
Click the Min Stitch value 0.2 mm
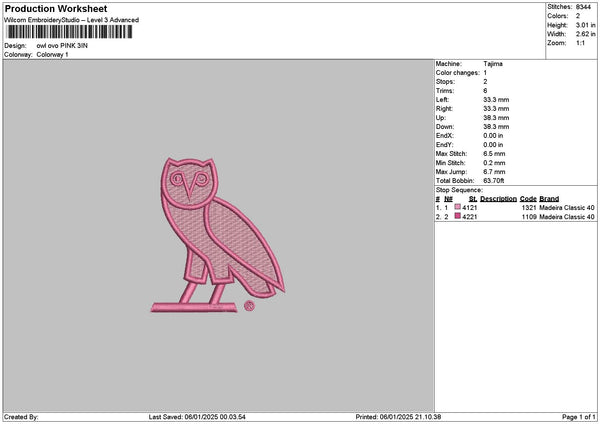pos(494,163)
